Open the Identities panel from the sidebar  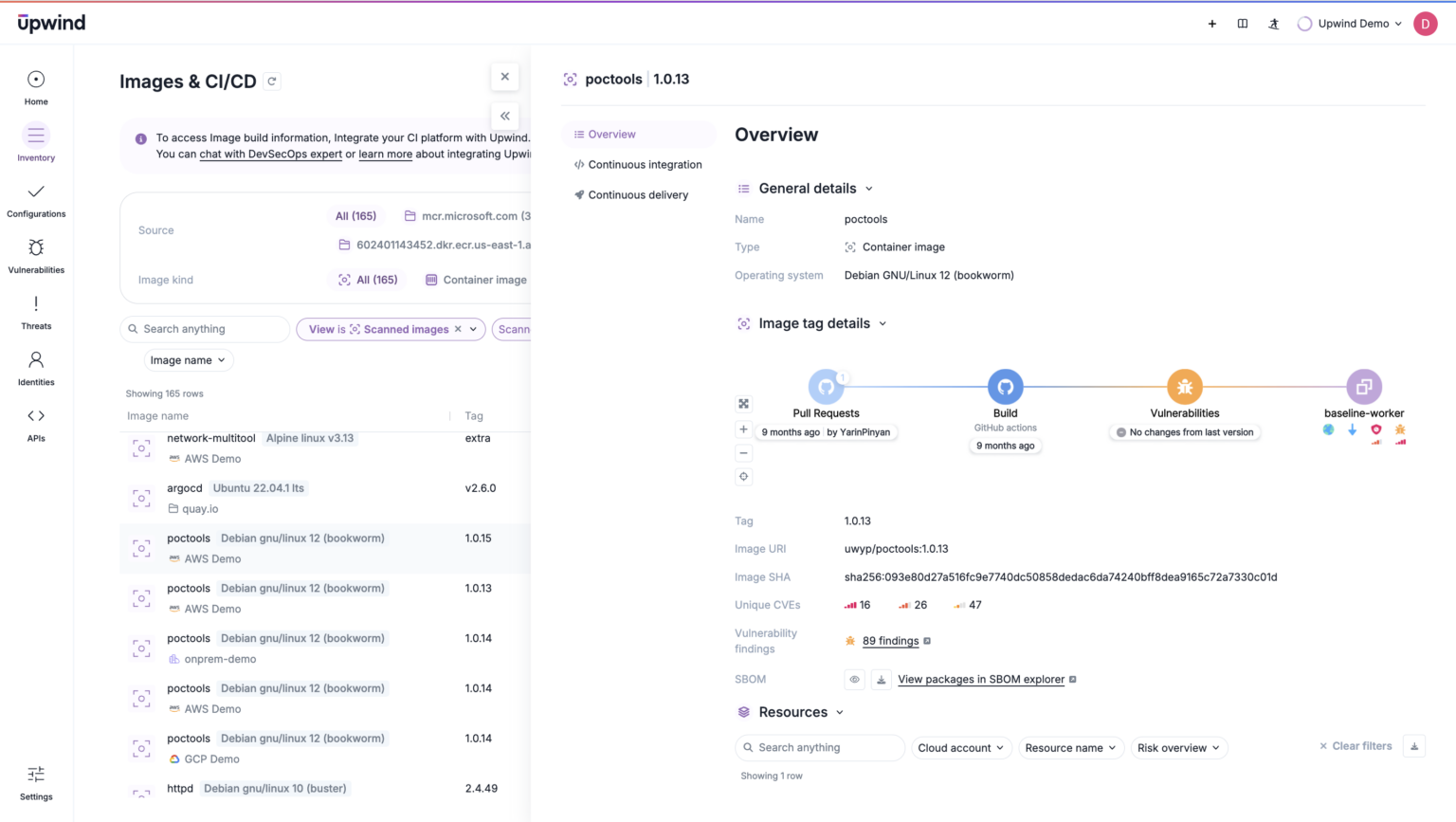[x=36, y=368]
